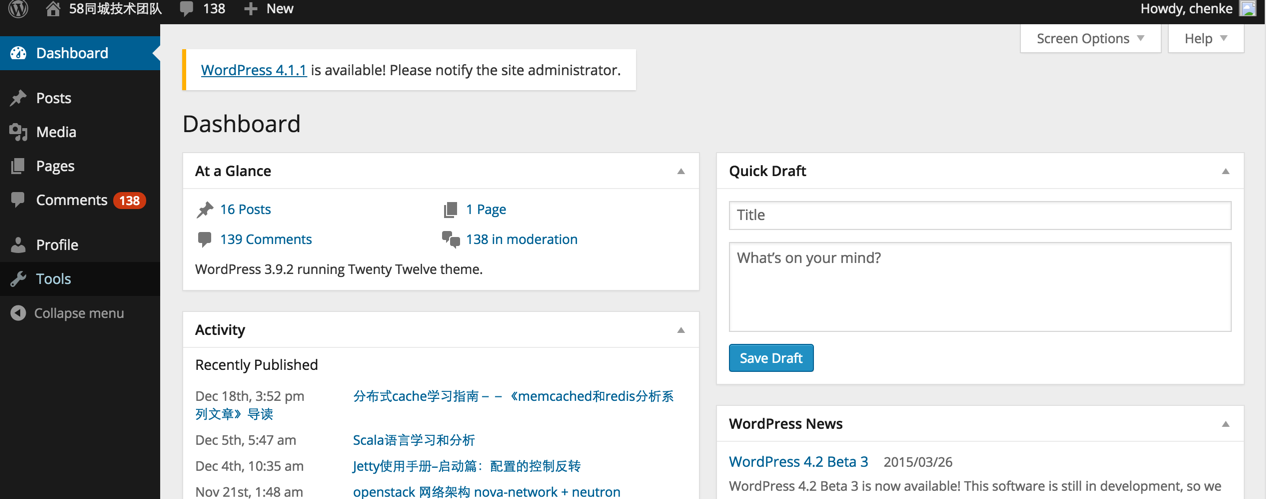Viewport: 1266px width, 499px height.
Task: Open the WordPress 4.1.1 update link
Action: [254, 70]
